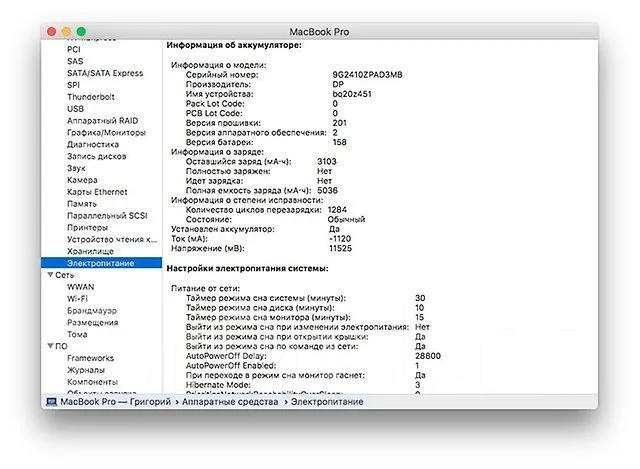This screenshot has height=469, width=640.
Task: Select Хранилище in the sidebar
Action: (90, 251)
